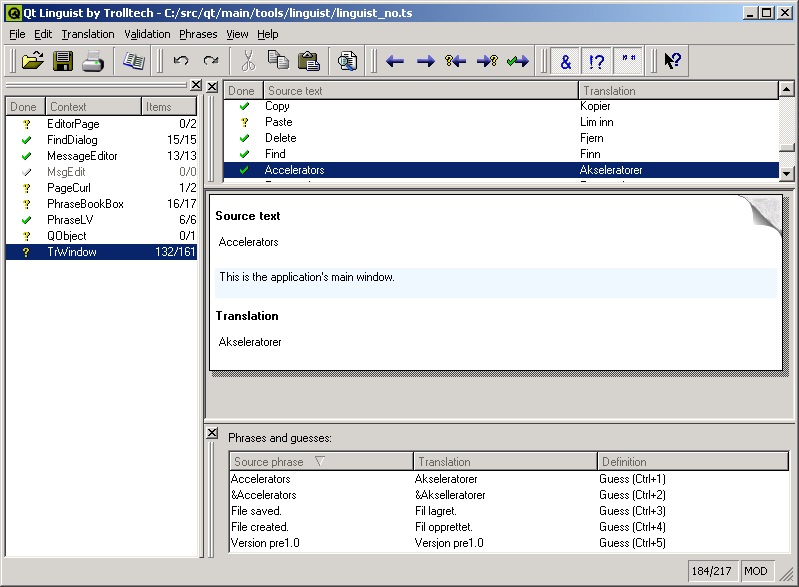Viewport: 799px width, 587px height.
Task: Open a phrase book via book icon
Action: pyautogui.click(x=133, y=61)
